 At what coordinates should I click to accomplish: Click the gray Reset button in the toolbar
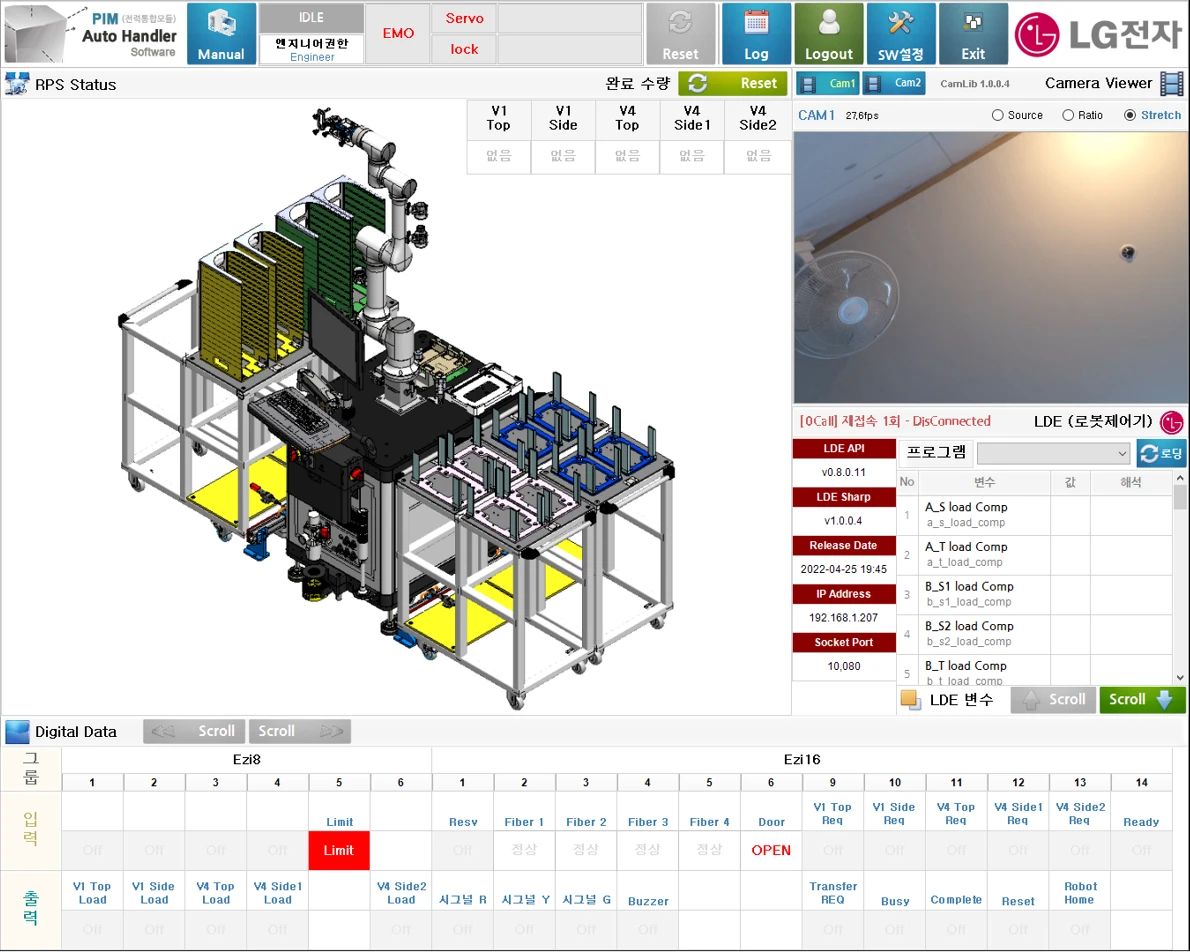tap(680, 33)
